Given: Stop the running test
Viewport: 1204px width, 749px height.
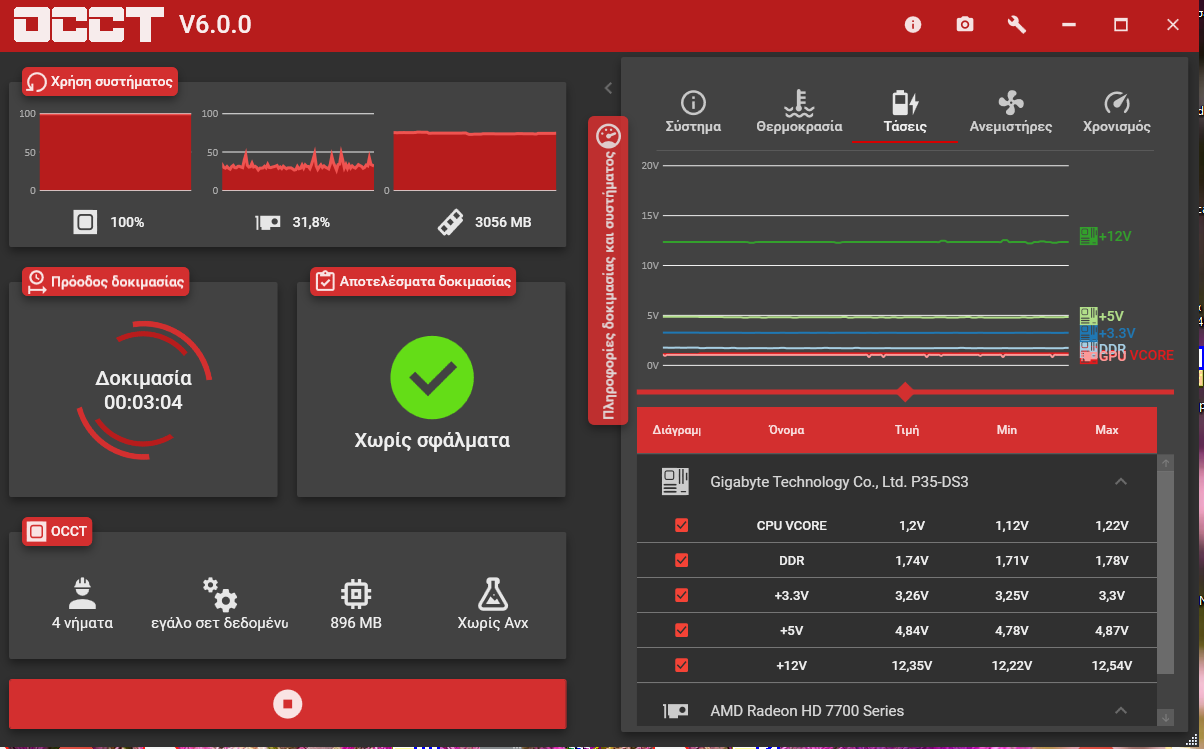Looking at the screenshot, I should click(287, 704).
